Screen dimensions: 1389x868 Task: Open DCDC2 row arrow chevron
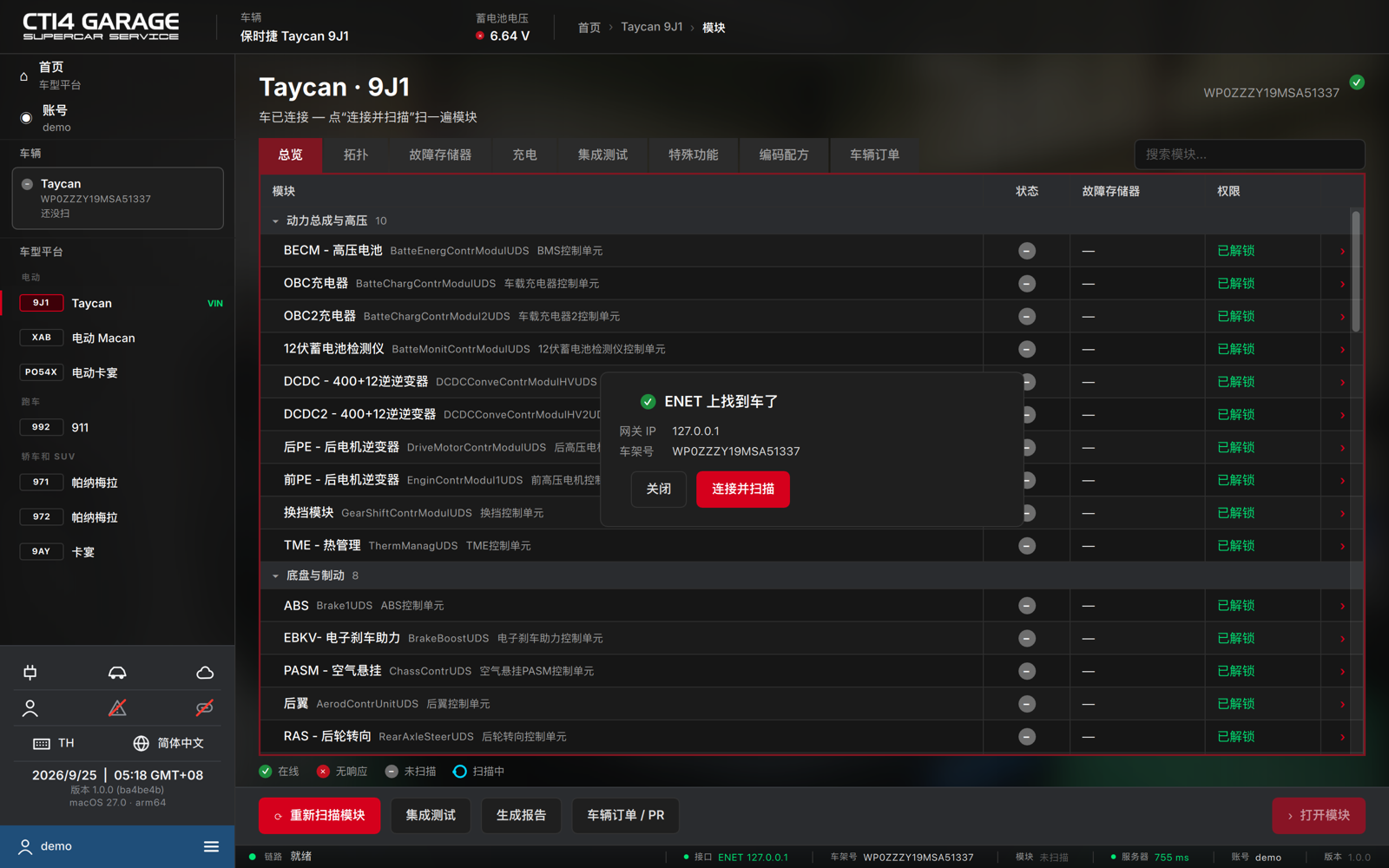(1342, 416)
